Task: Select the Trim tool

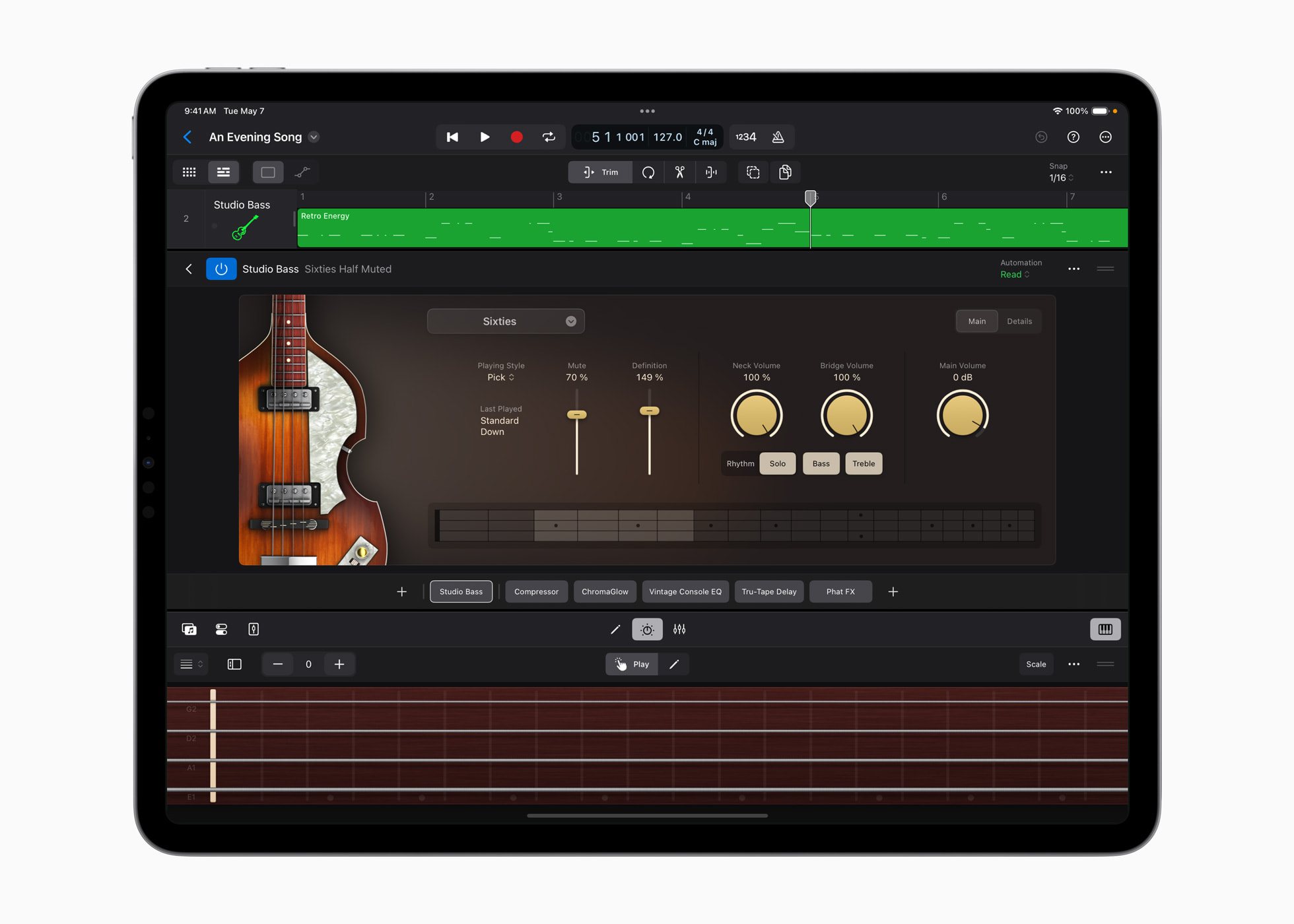Action: pos(599,172)
